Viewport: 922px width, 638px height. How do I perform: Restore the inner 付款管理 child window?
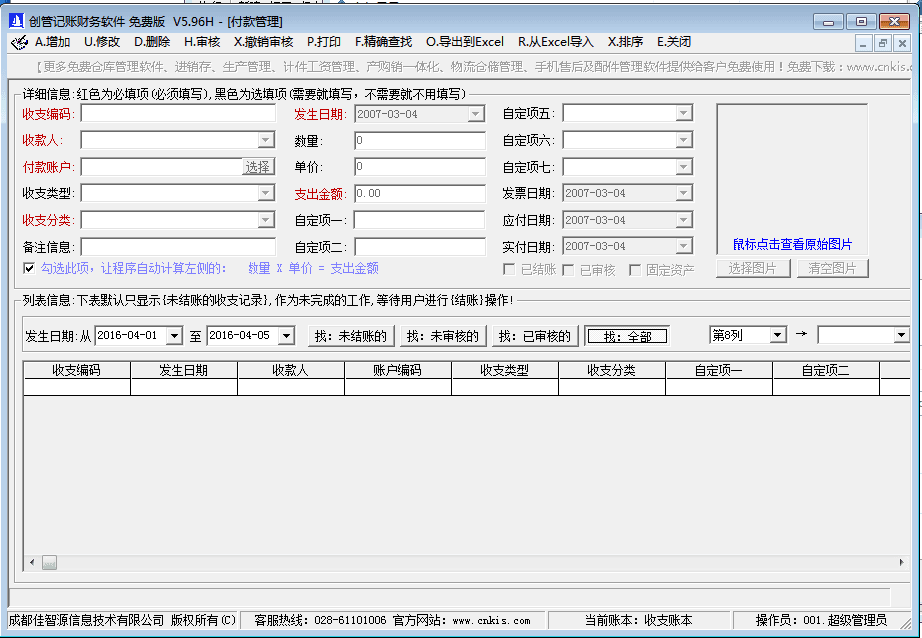click(x=883, y=43)
